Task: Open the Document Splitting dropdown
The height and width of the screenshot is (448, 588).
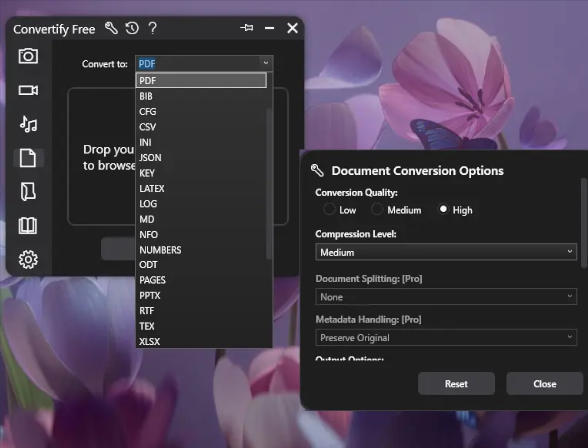Action: pyautogui.click(x=446, y=297)
